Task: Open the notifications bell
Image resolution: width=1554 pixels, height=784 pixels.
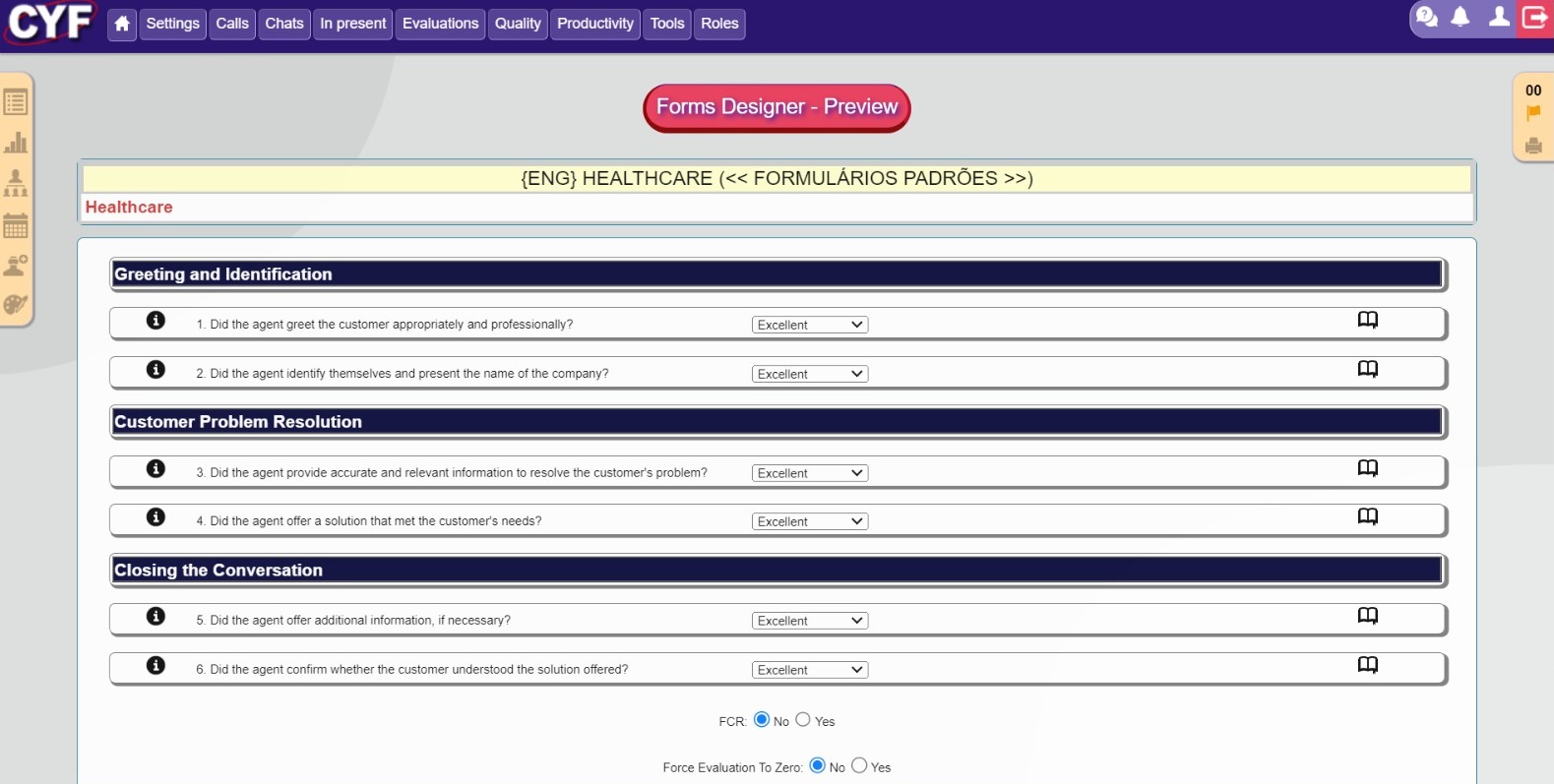Action: pyautogui.click(x=1461, y=17)
